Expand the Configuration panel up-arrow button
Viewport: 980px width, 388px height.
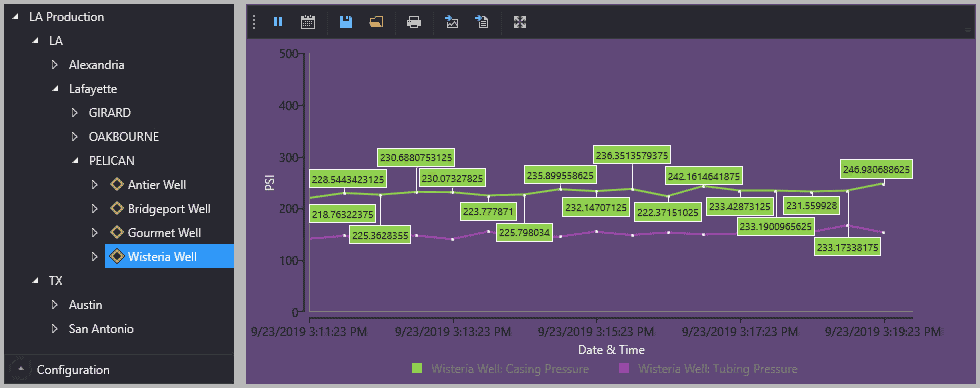pos(21,369)
